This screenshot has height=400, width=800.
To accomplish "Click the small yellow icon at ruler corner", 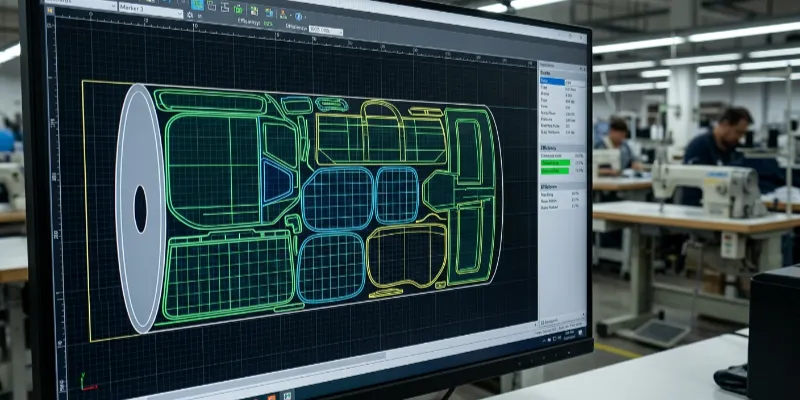I will point(50,10).
